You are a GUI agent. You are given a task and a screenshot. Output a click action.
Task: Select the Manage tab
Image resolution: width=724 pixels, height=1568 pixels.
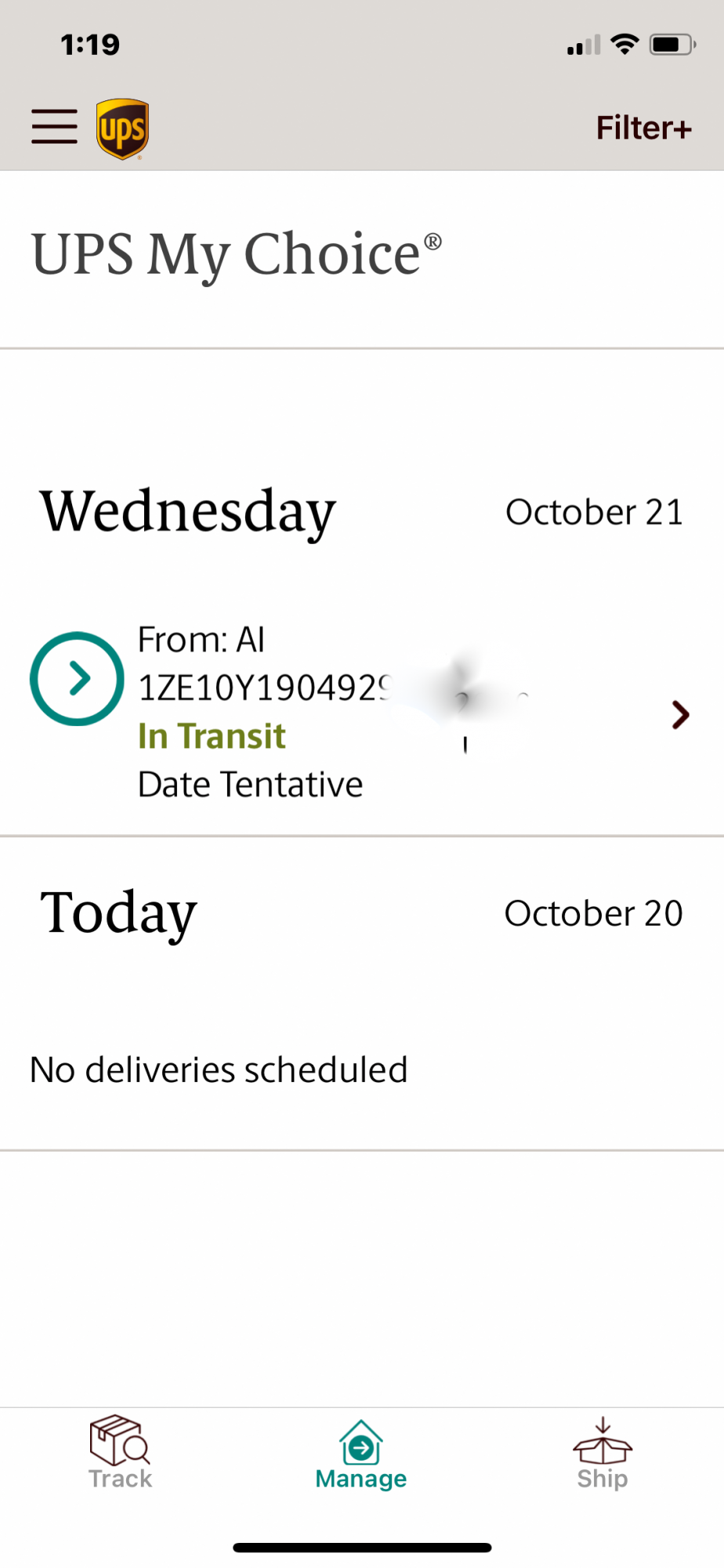(x=361, y=1454)
